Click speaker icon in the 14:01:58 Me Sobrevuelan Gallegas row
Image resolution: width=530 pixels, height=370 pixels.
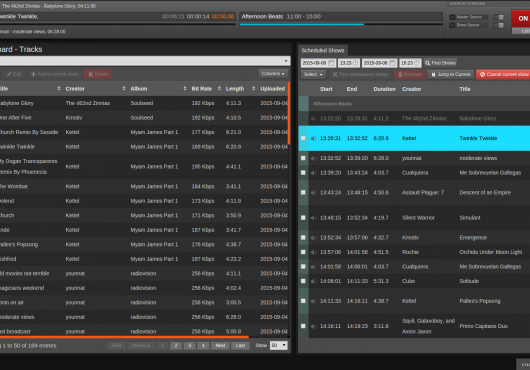click(313, 267)
